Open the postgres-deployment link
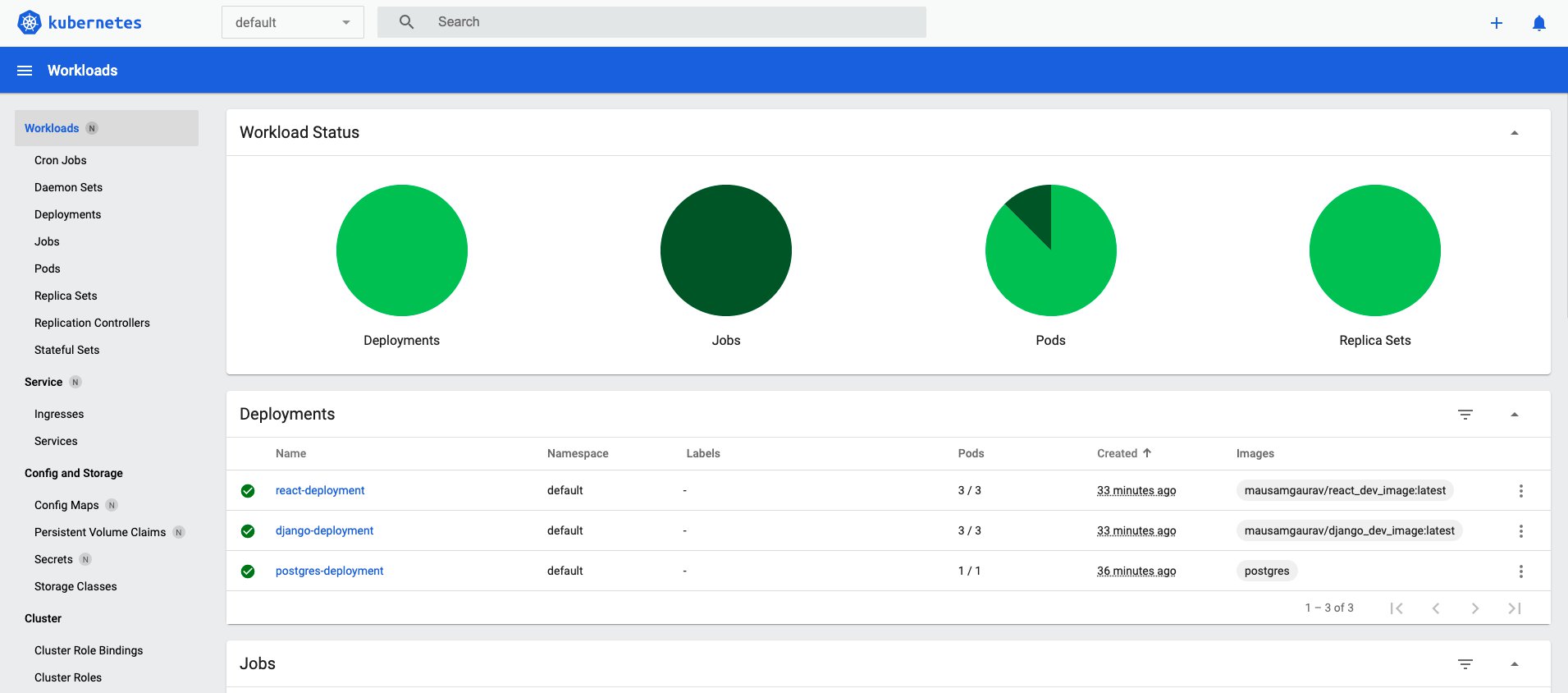The width and height of the screenshot is (1568, 693). coord(329,571)
